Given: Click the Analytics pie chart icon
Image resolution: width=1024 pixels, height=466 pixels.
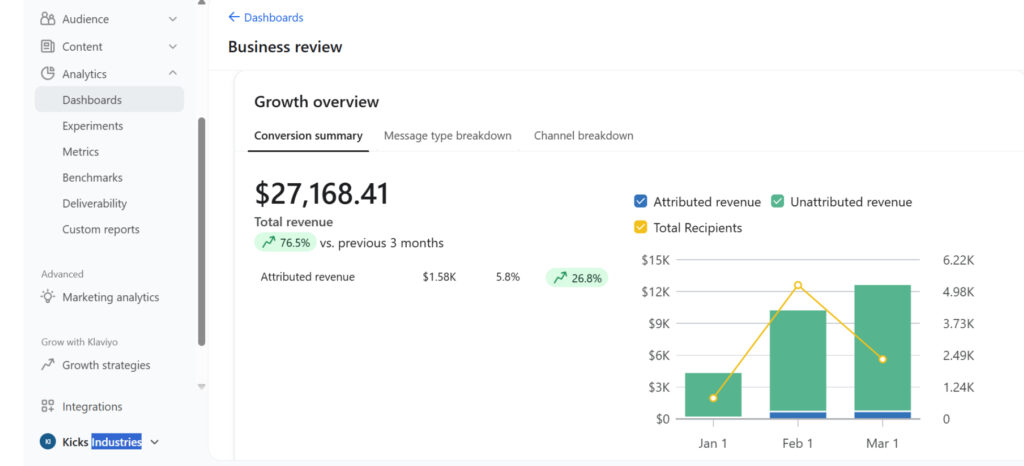Looking at the screenshot, I should tap(48, 74).
